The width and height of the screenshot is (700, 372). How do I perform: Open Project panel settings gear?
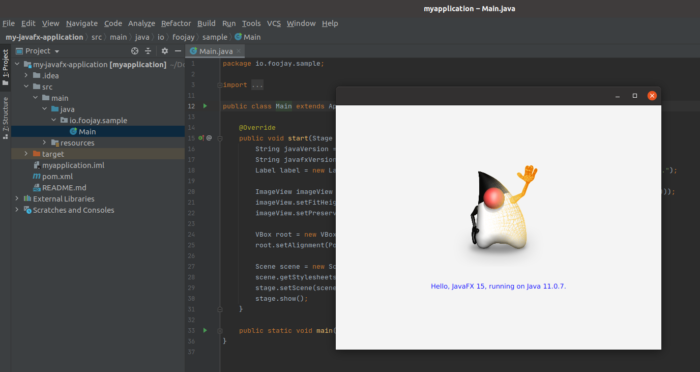click(165, 51)
